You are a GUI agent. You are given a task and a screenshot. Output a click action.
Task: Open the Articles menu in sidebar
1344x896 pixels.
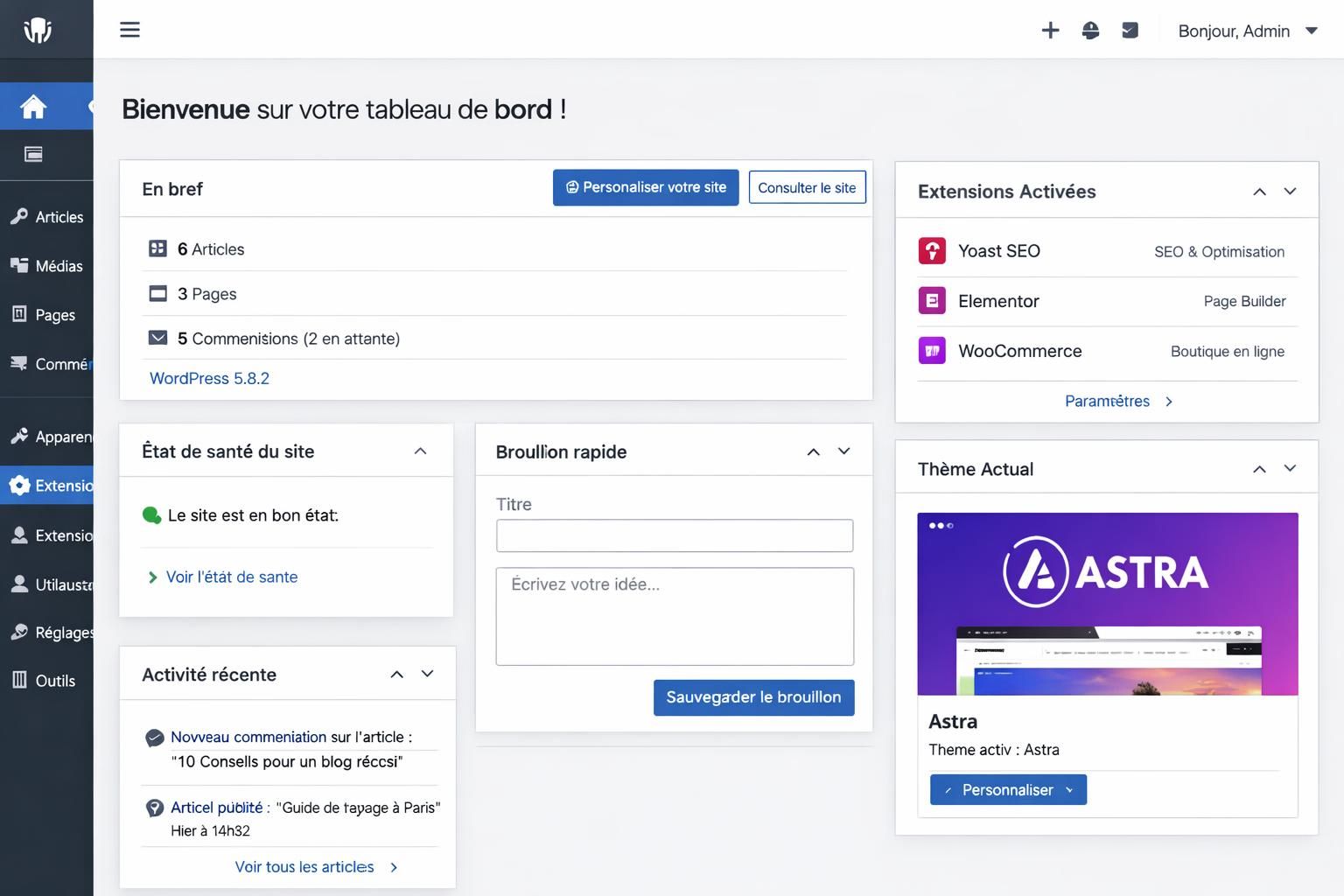tap(46, 217)
